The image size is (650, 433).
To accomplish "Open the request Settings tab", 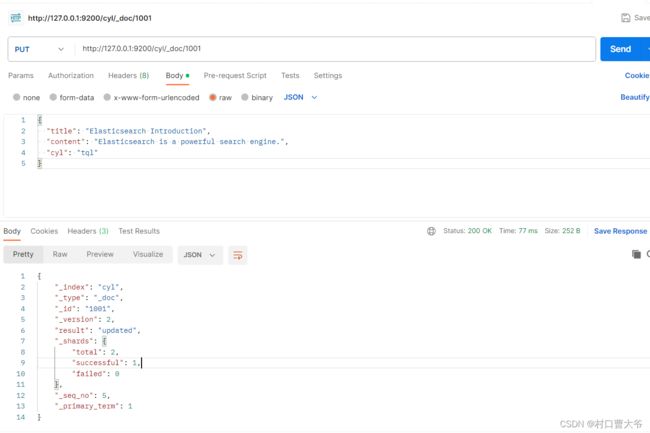I will 328,75.
